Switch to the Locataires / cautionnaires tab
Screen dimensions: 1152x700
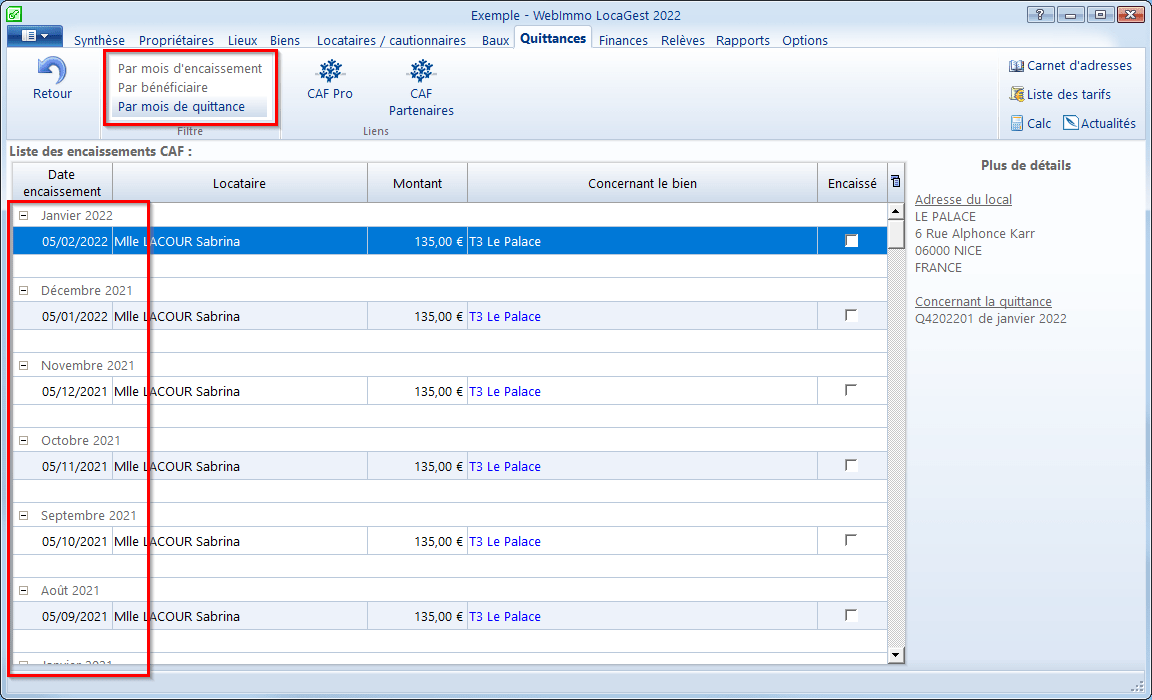(x=391, y=40)
